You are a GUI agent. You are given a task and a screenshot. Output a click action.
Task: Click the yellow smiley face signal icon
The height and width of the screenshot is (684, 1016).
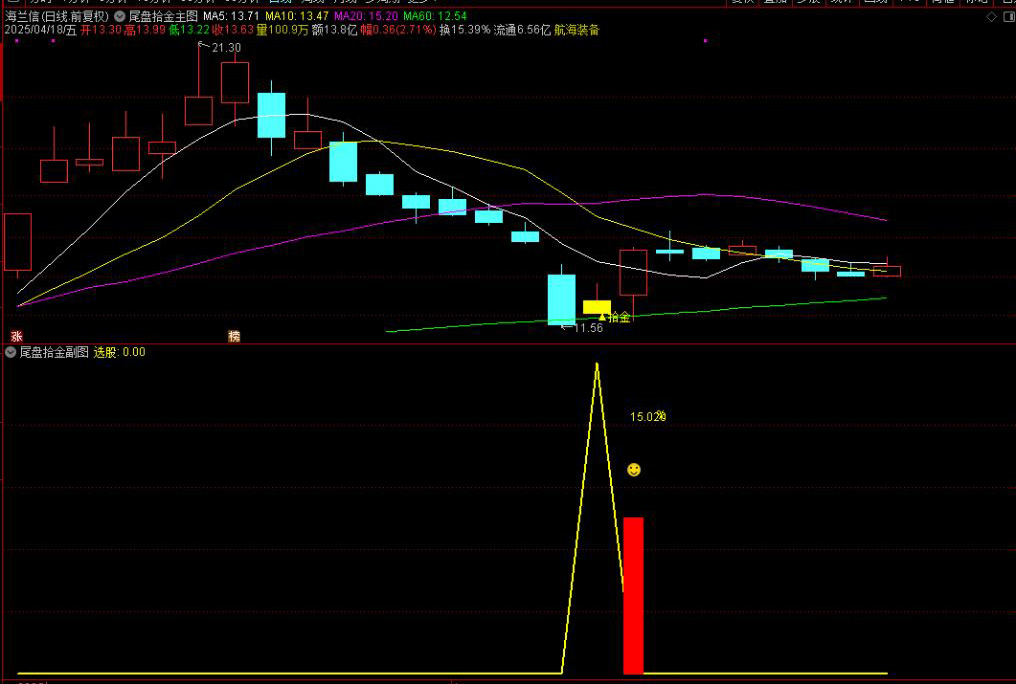(634, 469)
